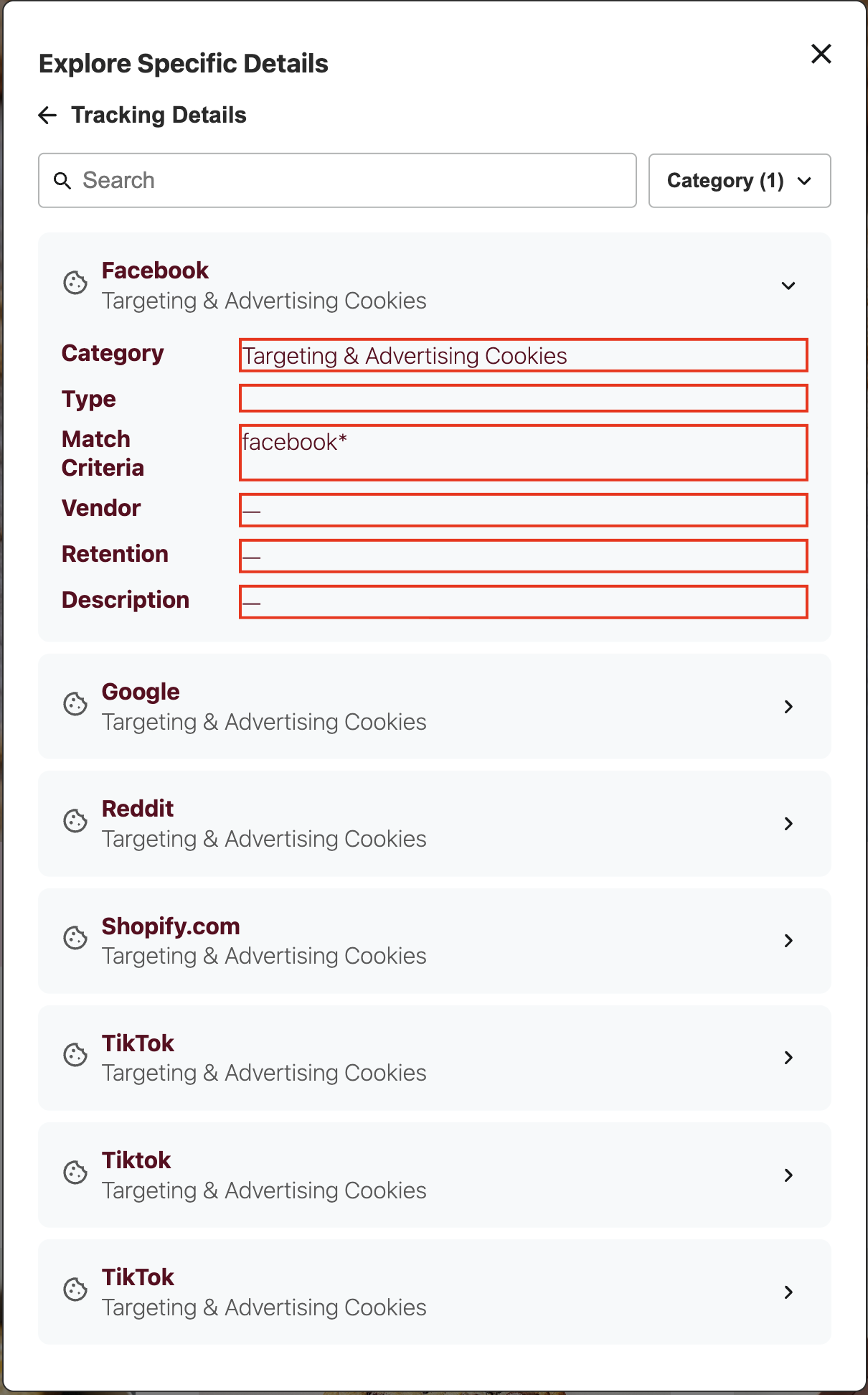Click the cookie icon next to last TikTok entry
The height and width of the screenshot is (1395, 868).
click(75, 1290)
